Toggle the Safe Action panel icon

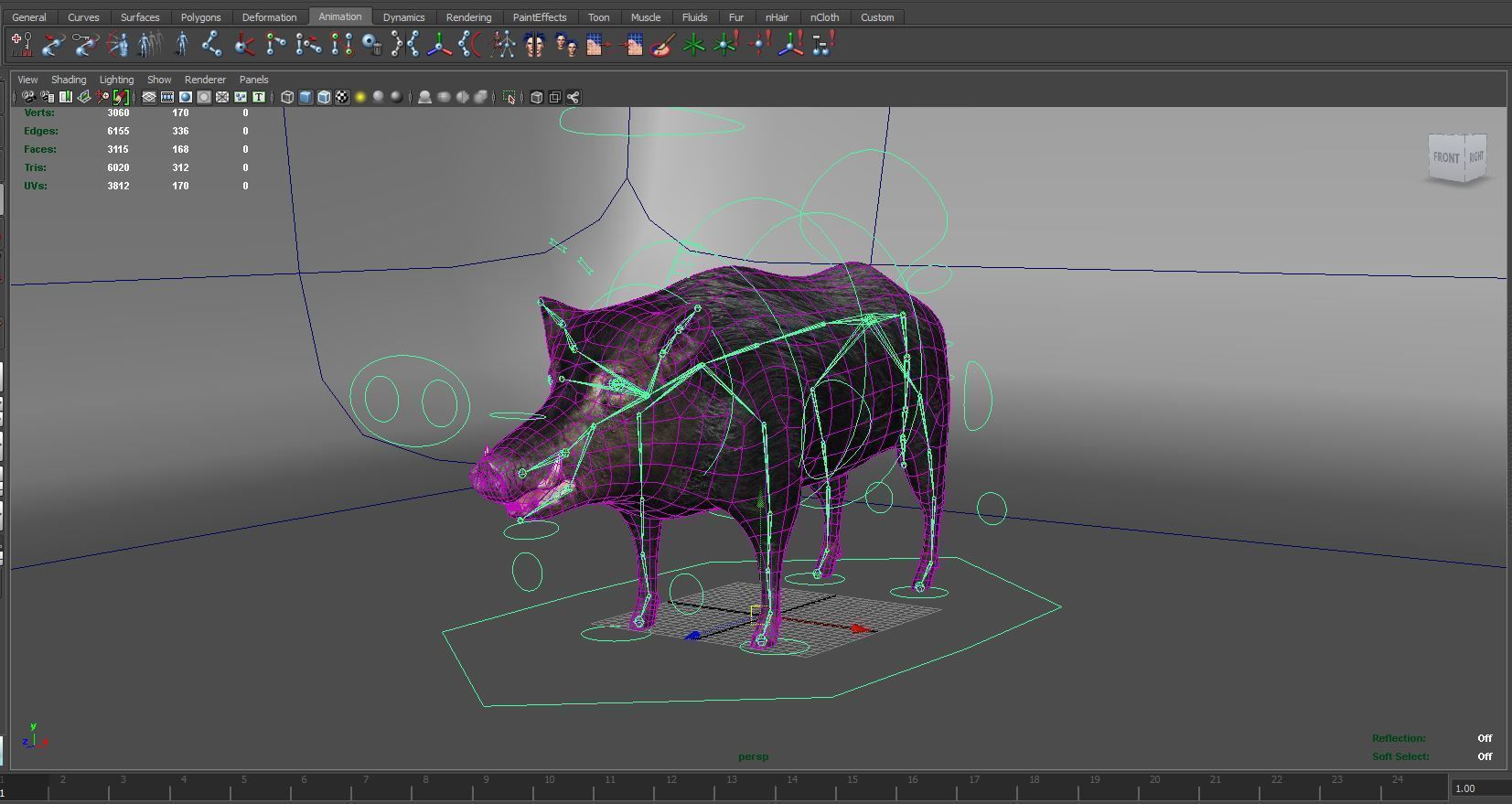[241, 97]
